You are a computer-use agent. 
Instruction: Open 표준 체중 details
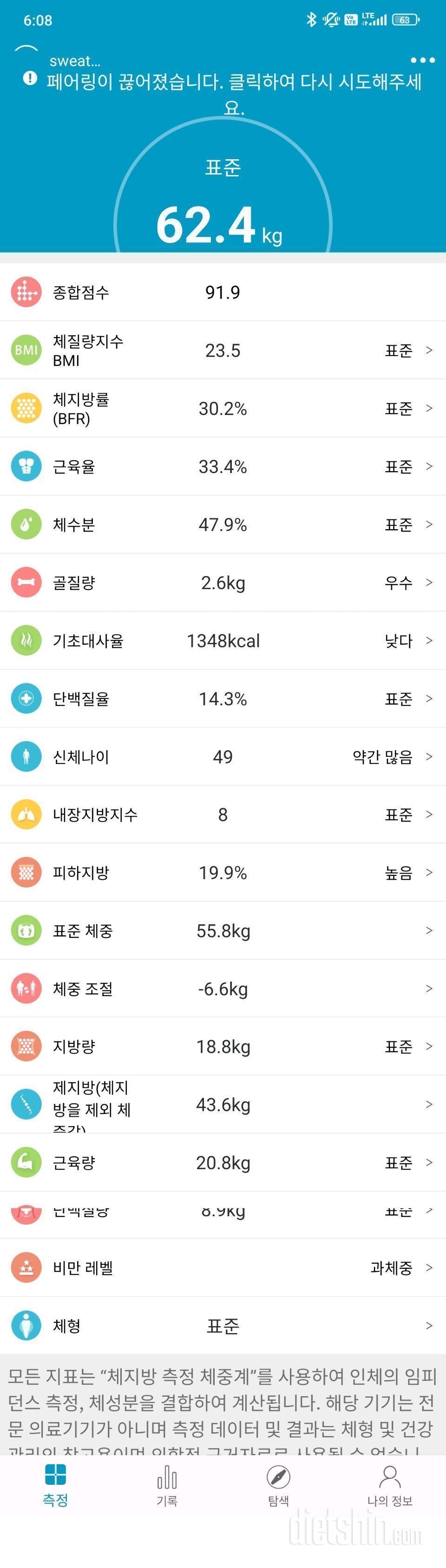tap(430, 930)
